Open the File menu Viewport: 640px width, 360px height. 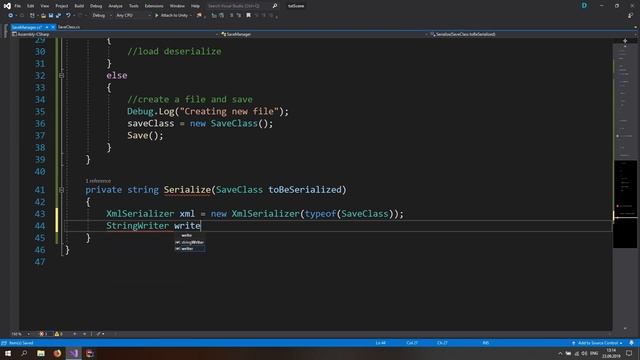tap(18, 6)
